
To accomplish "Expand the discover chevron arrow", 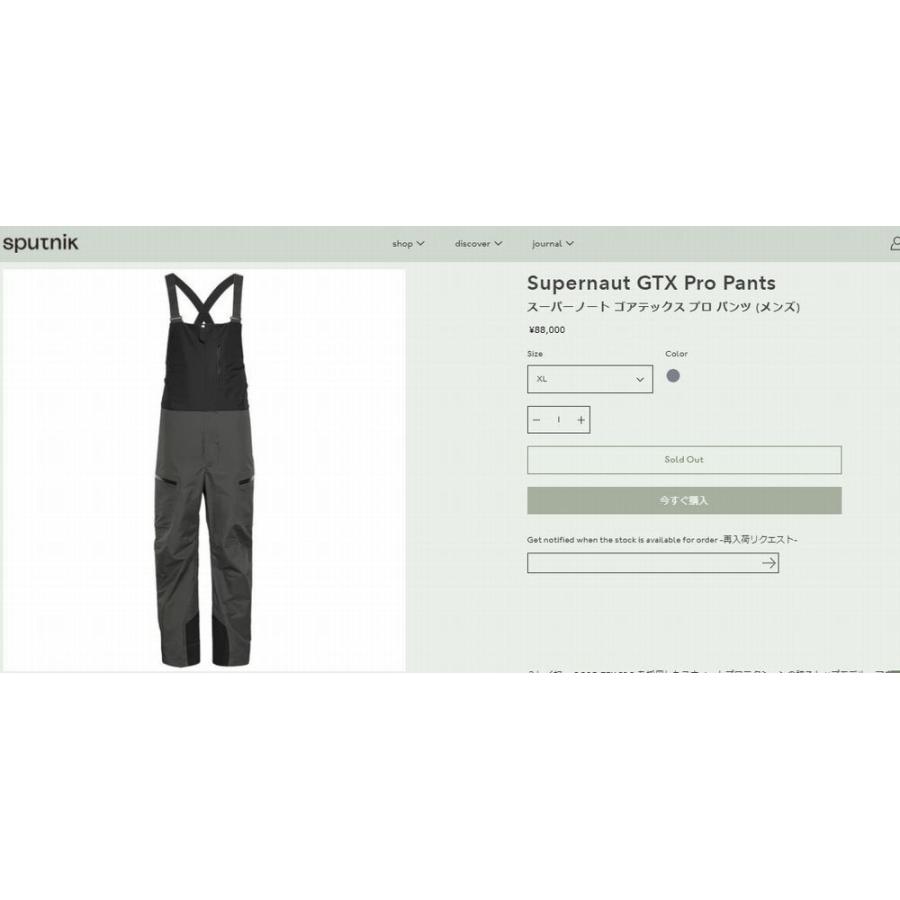I will point(498,243).
